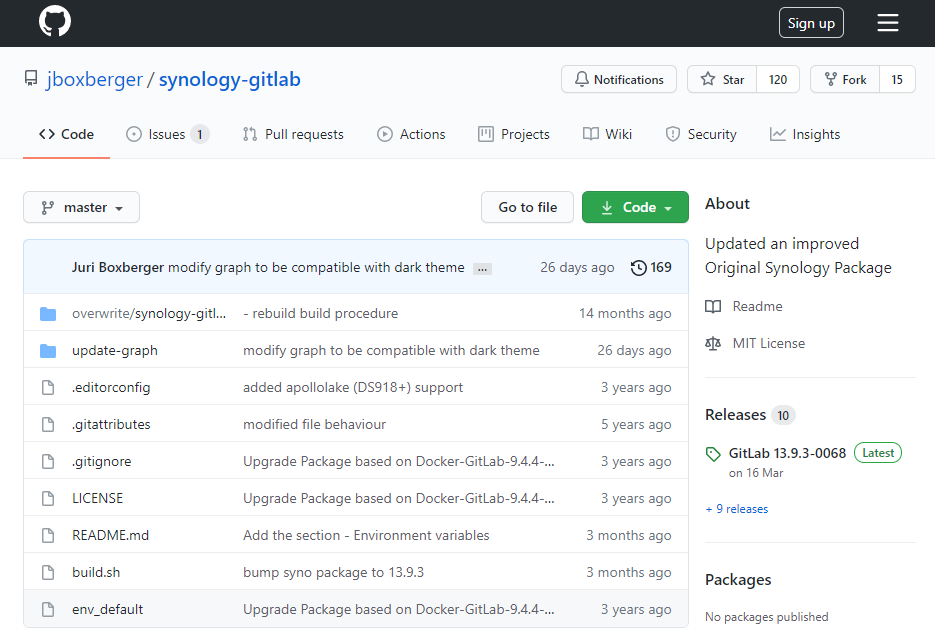The image size is (935, 643).
Task: Switch to the Code tab
Action: pyautogui.click(x=66, y=134)
